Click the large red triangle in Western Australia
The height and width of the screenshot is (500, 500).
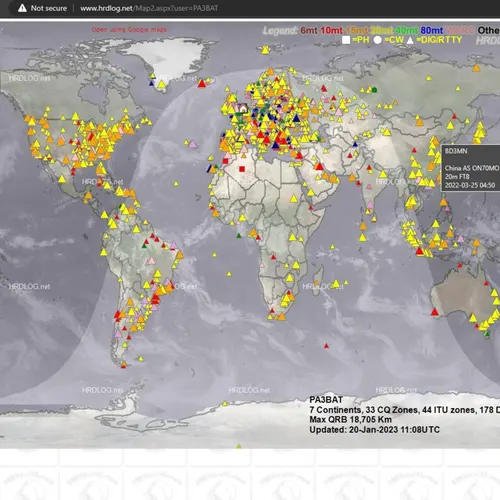click(434, 312)
